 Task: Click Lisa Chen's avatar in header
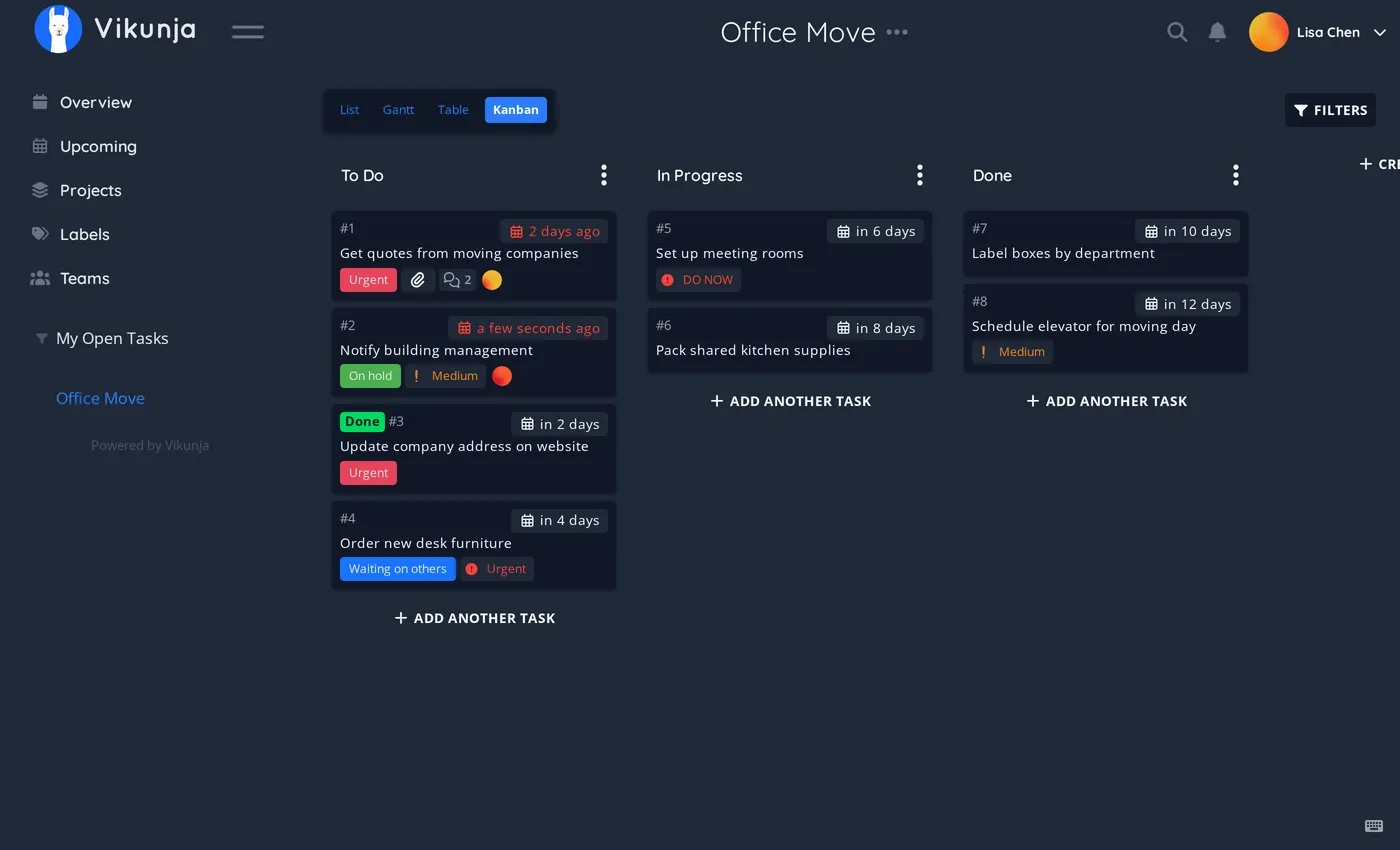click(x=1268, y=32)
